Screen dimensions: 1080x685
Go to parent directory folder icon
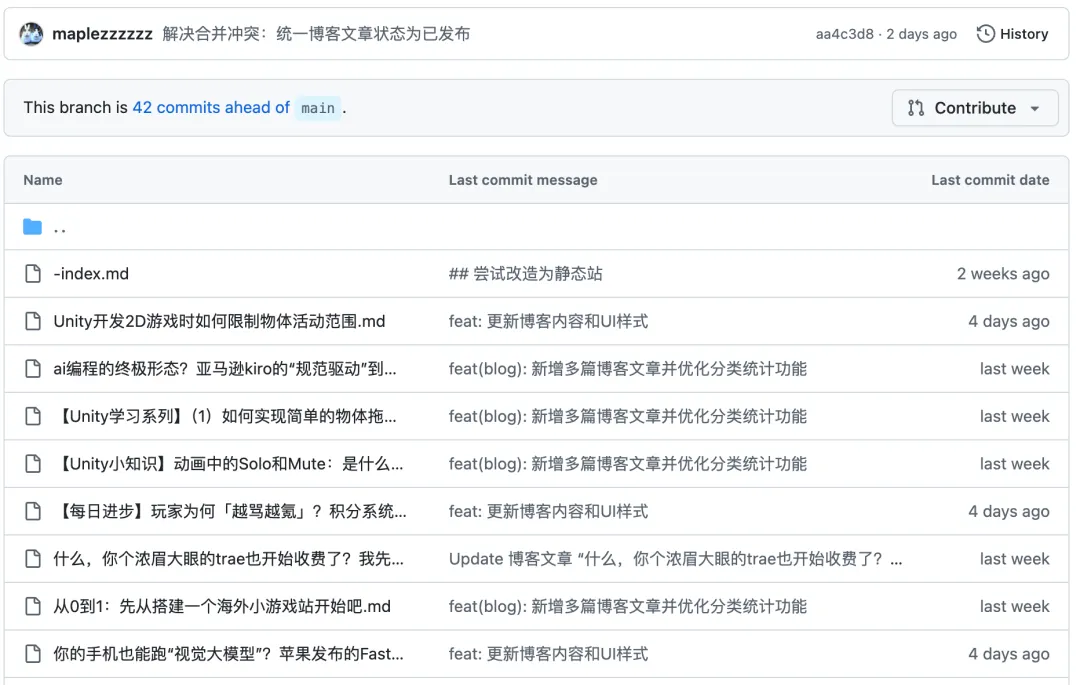coord(32,226)
